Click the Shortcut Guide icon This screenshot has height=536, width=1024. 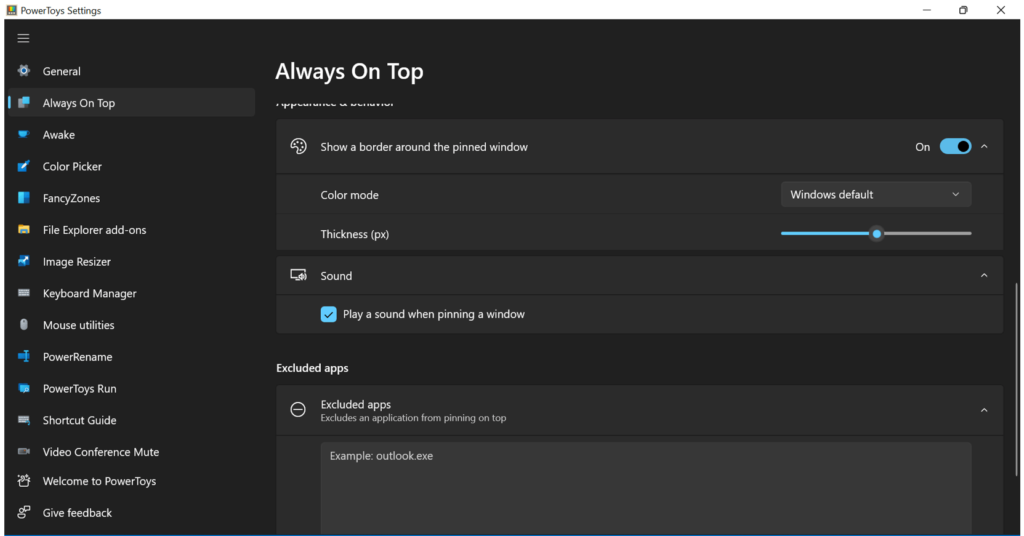coord(24,420)
